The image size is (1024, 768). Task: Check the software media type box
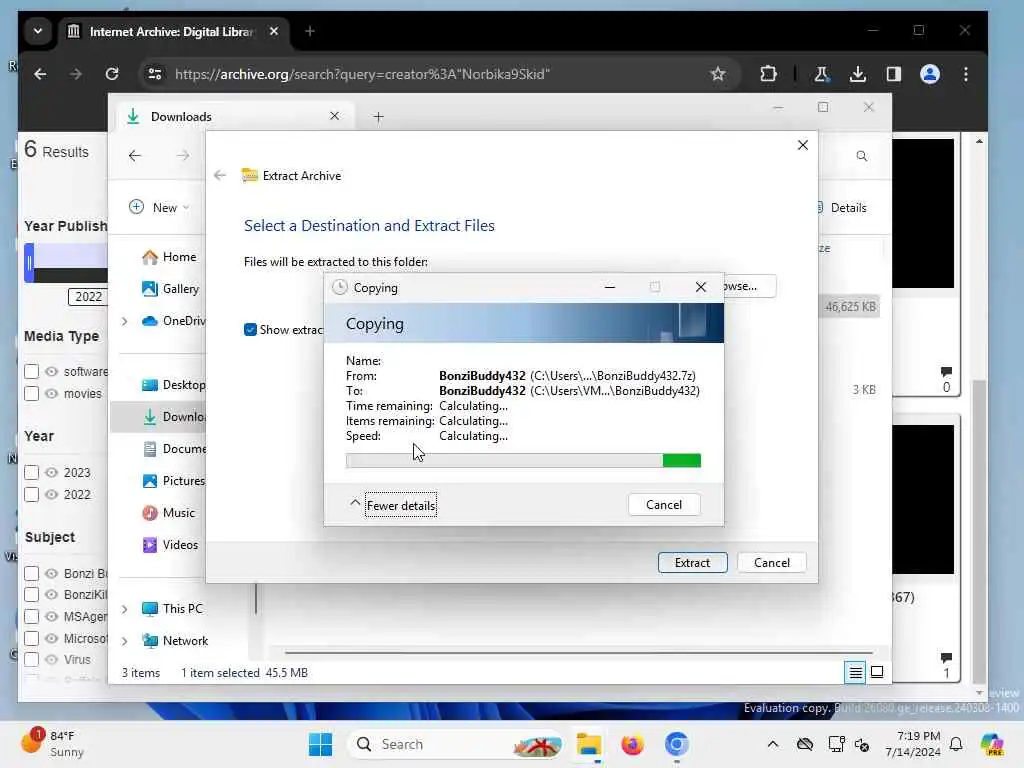click(x=31, y=372)
